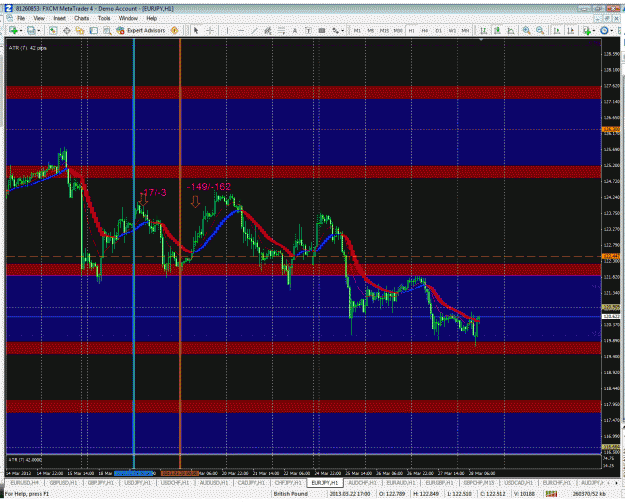Toggle the Terminal panel icon
The width and height of the screenshot is (625, 502).
pyautogui.click(x=94, y=30)
